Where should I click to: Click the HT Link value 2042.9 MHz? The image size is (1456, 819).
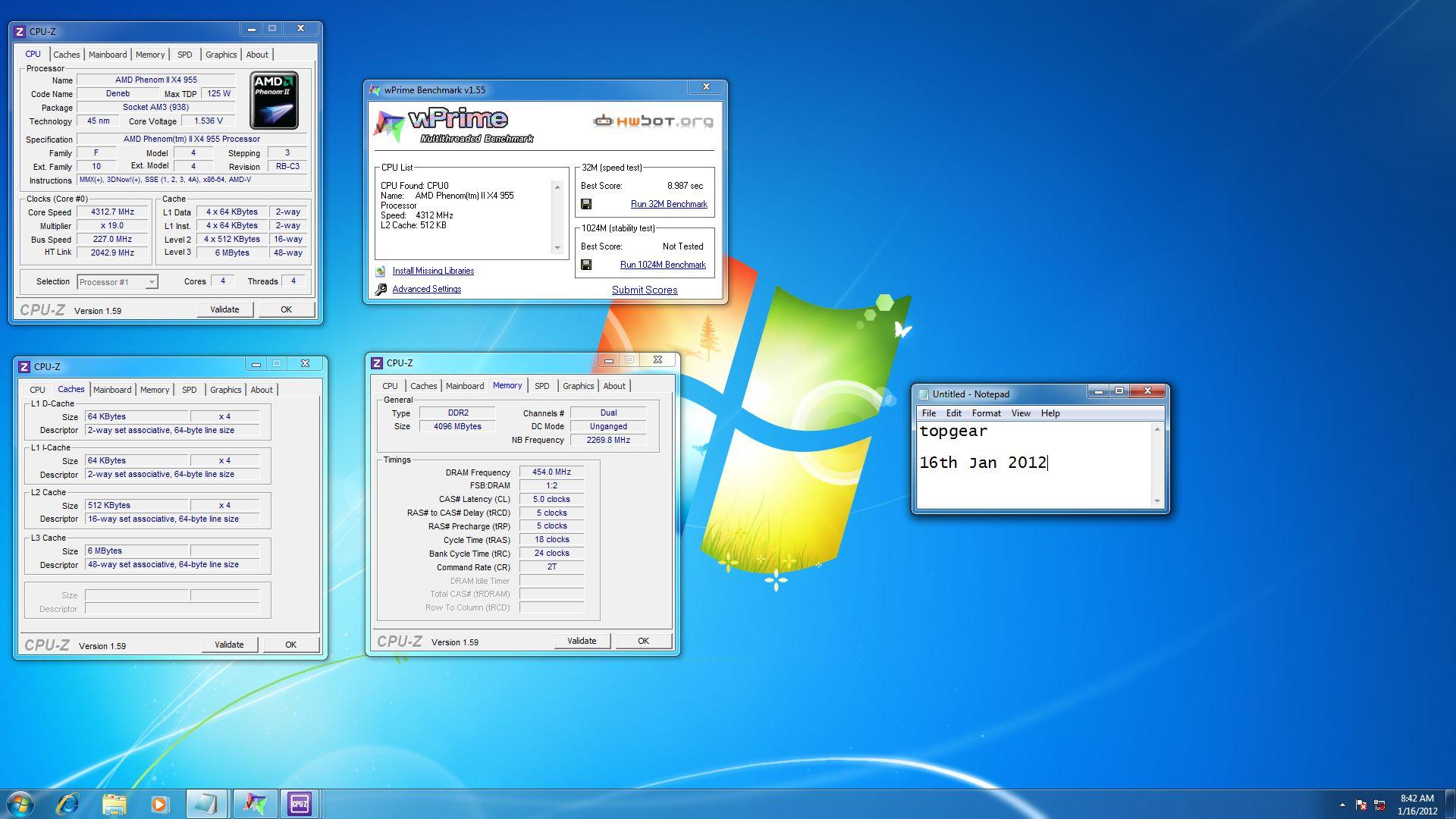point(112,253)
